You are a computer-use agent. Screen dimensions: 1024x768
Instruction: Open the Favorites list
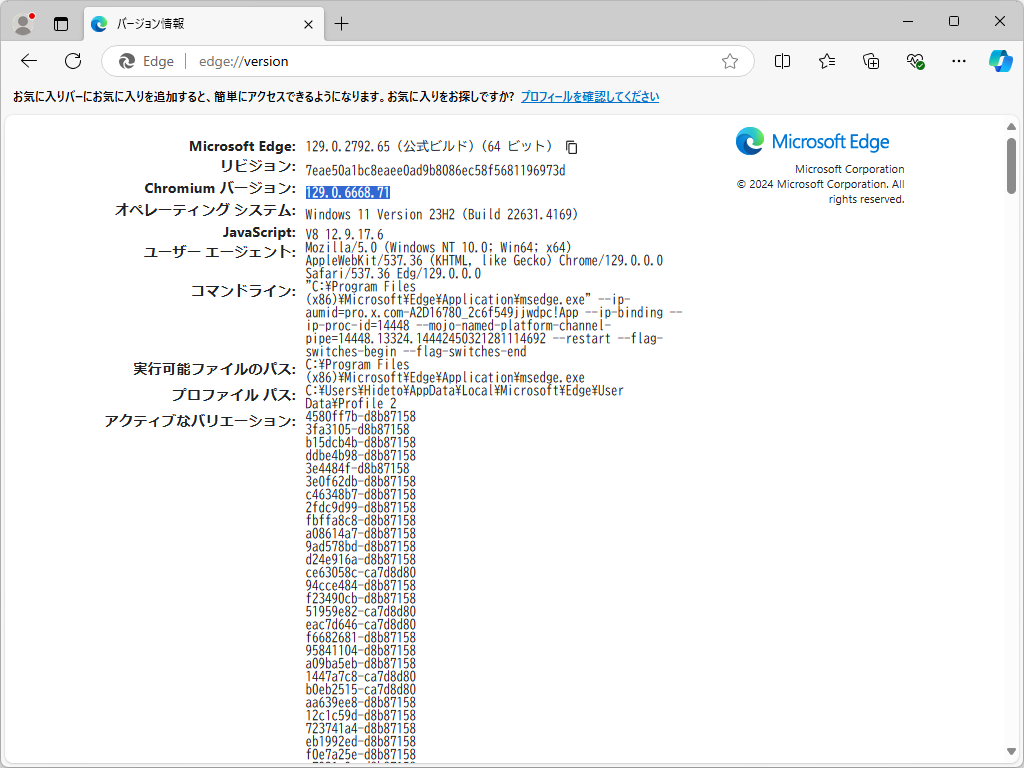click(826, 61)
